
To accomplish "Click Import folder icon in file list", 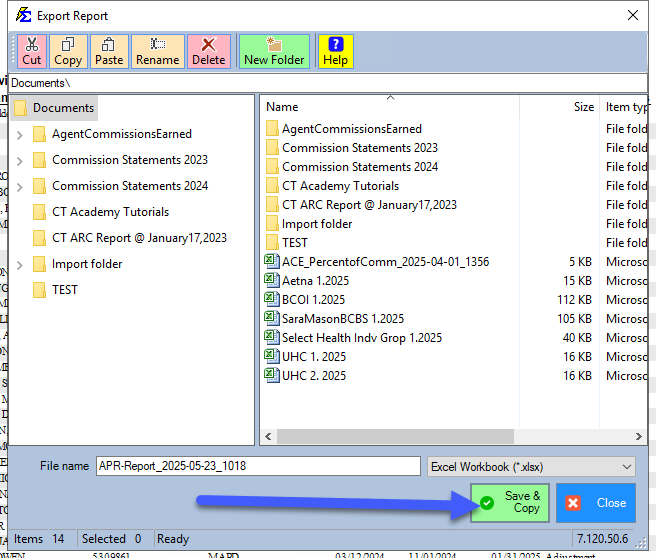I will pyautogui.click(x=272, y=223).
